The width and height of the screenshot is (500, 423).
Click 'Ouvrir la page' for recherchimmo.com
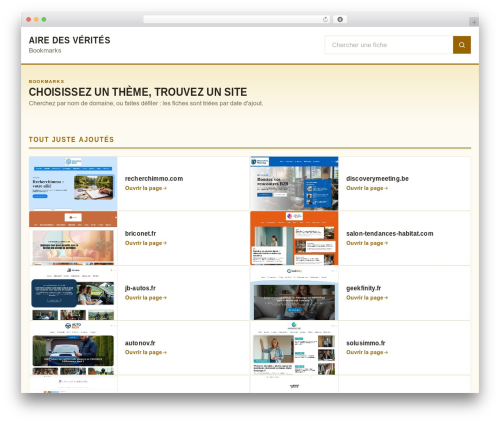146,188
